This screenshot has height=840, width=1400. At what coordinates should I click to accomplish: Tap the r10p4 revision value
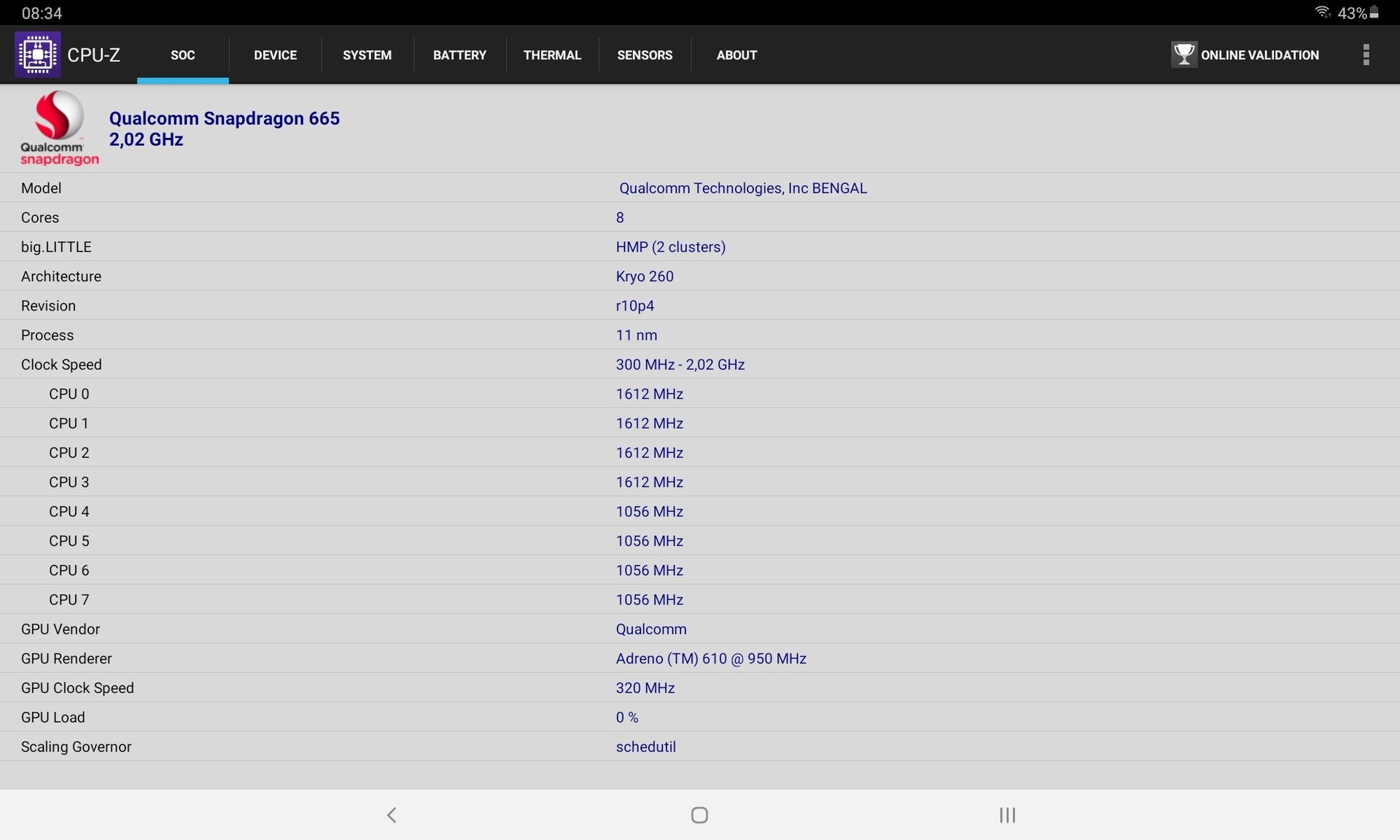[634, 306]
